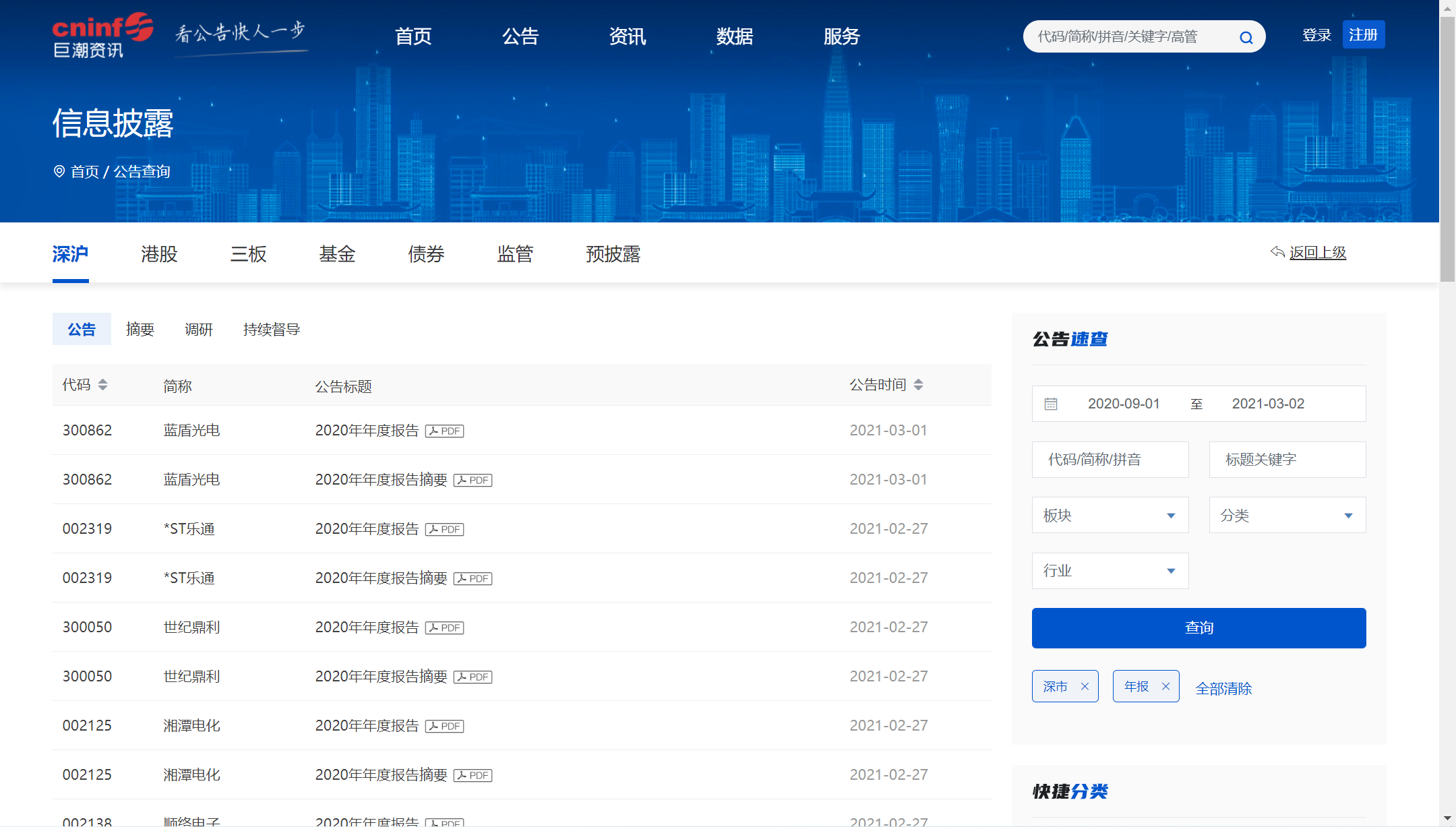Click the cninfo logo
This screenshot has width=1456, height=827.
point(102,36)
